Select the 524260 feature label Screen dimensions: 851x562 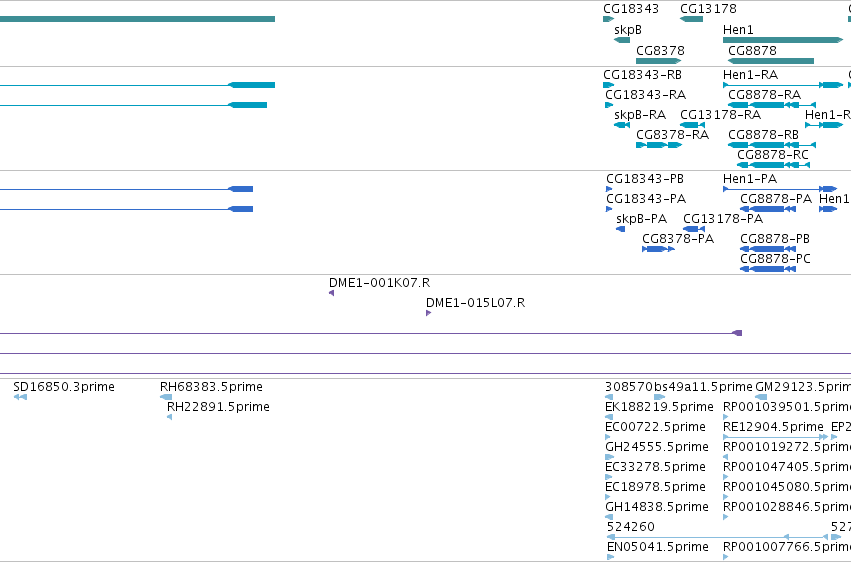pyautogui.click(x=631, y=527)
